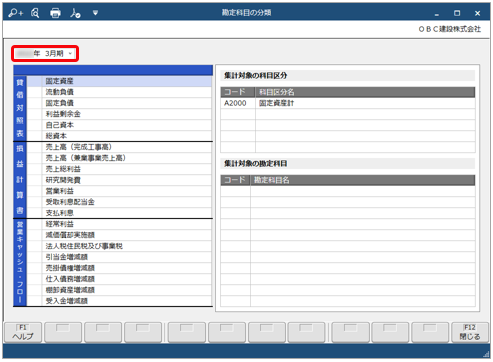Open the print preview magnifier icon

35,13
